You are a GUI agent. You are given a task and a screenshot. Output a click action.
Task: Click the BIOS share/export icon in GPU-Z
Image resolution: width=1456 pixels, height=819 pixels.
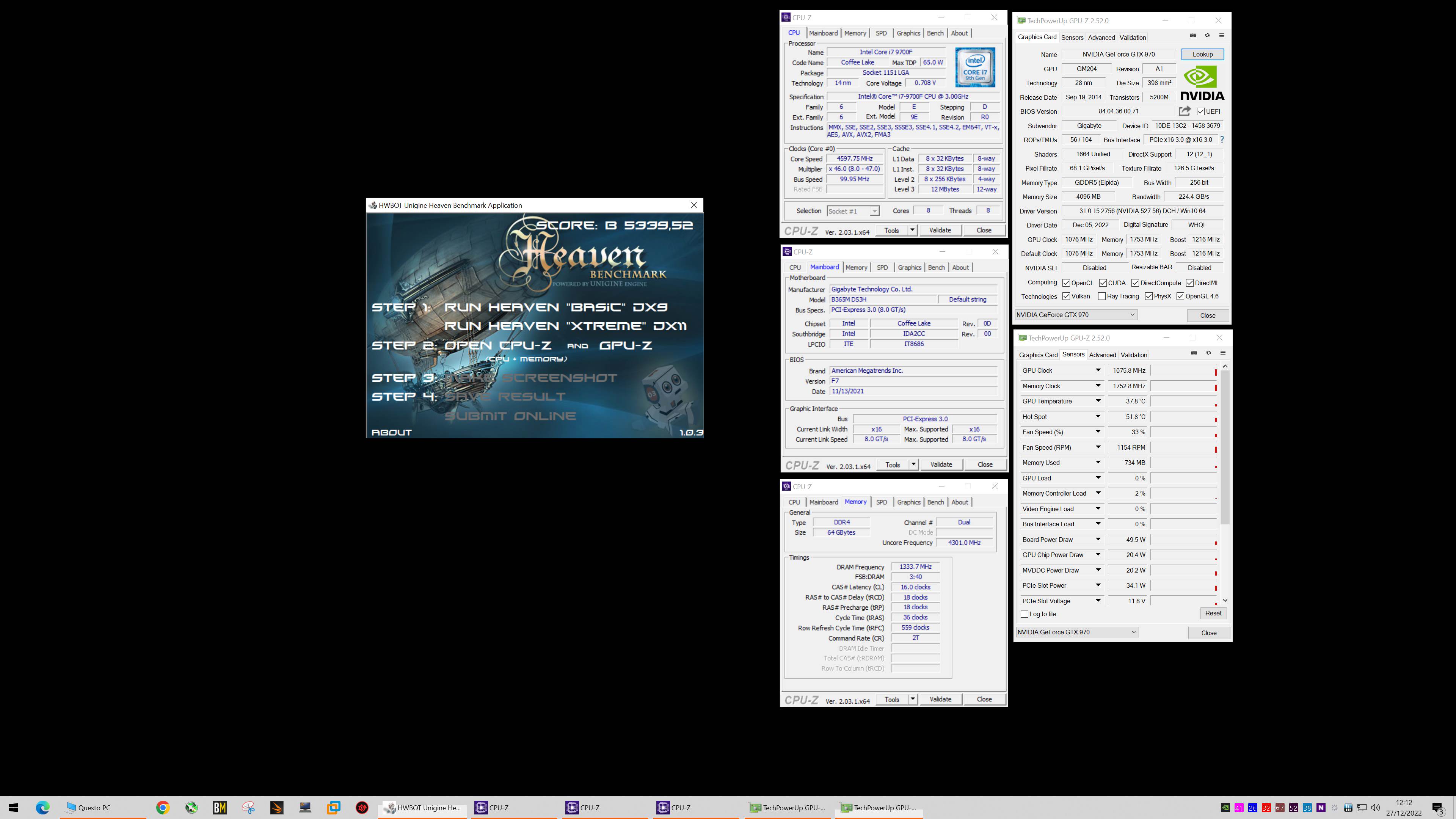pyautogui.click(x=1184, y=111)
